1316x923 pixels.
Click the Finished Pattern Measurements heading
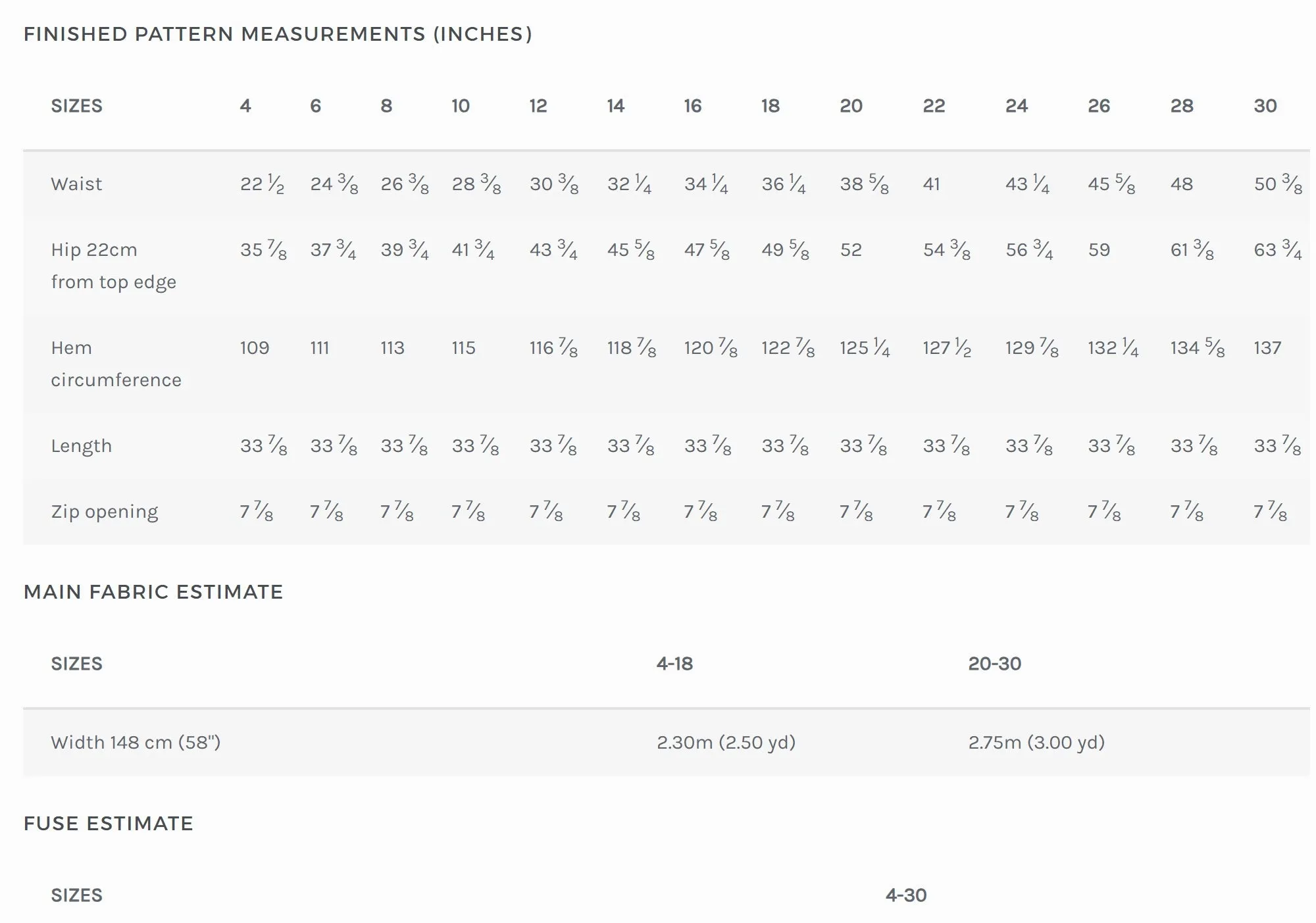(278, 34)
